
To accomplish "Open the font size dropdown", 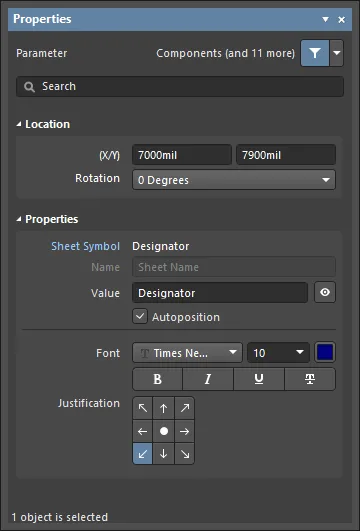I will point(278,353).
